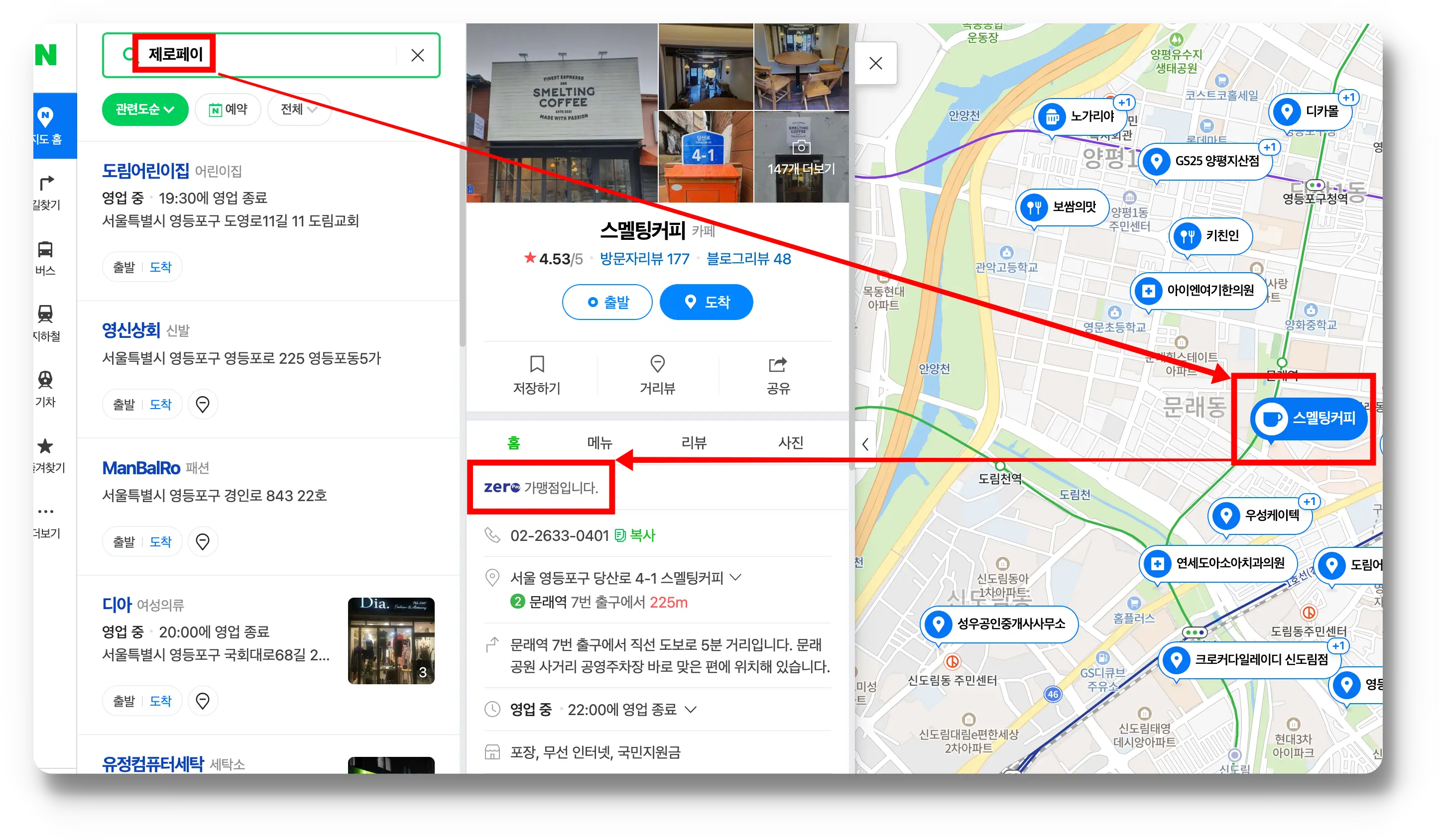Open 블로그리뷰 48 link
The image size is (1439, 840).
coord(748,259)
